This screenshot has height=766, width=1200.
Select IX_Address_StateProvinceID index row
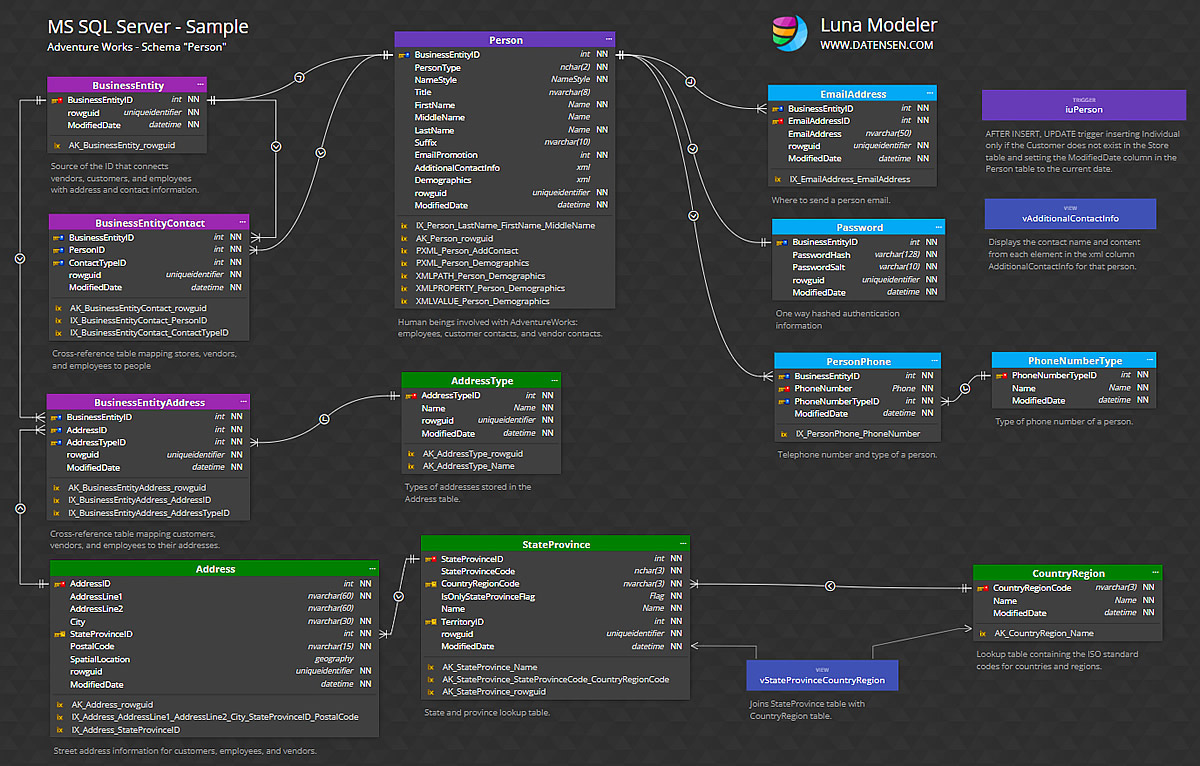point(214,729)
